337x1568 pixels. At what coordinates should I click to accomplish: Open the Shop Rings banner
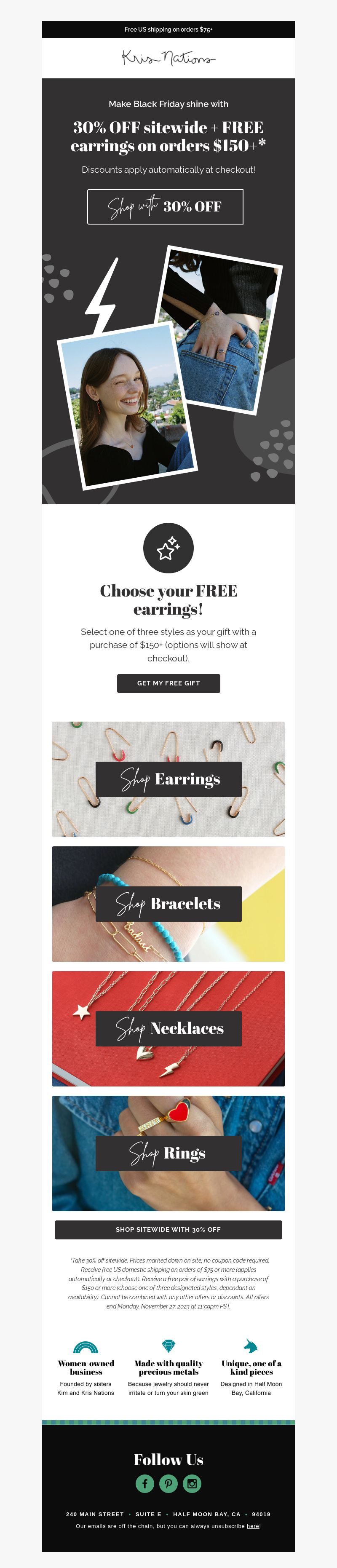(x=168, y=1153)
